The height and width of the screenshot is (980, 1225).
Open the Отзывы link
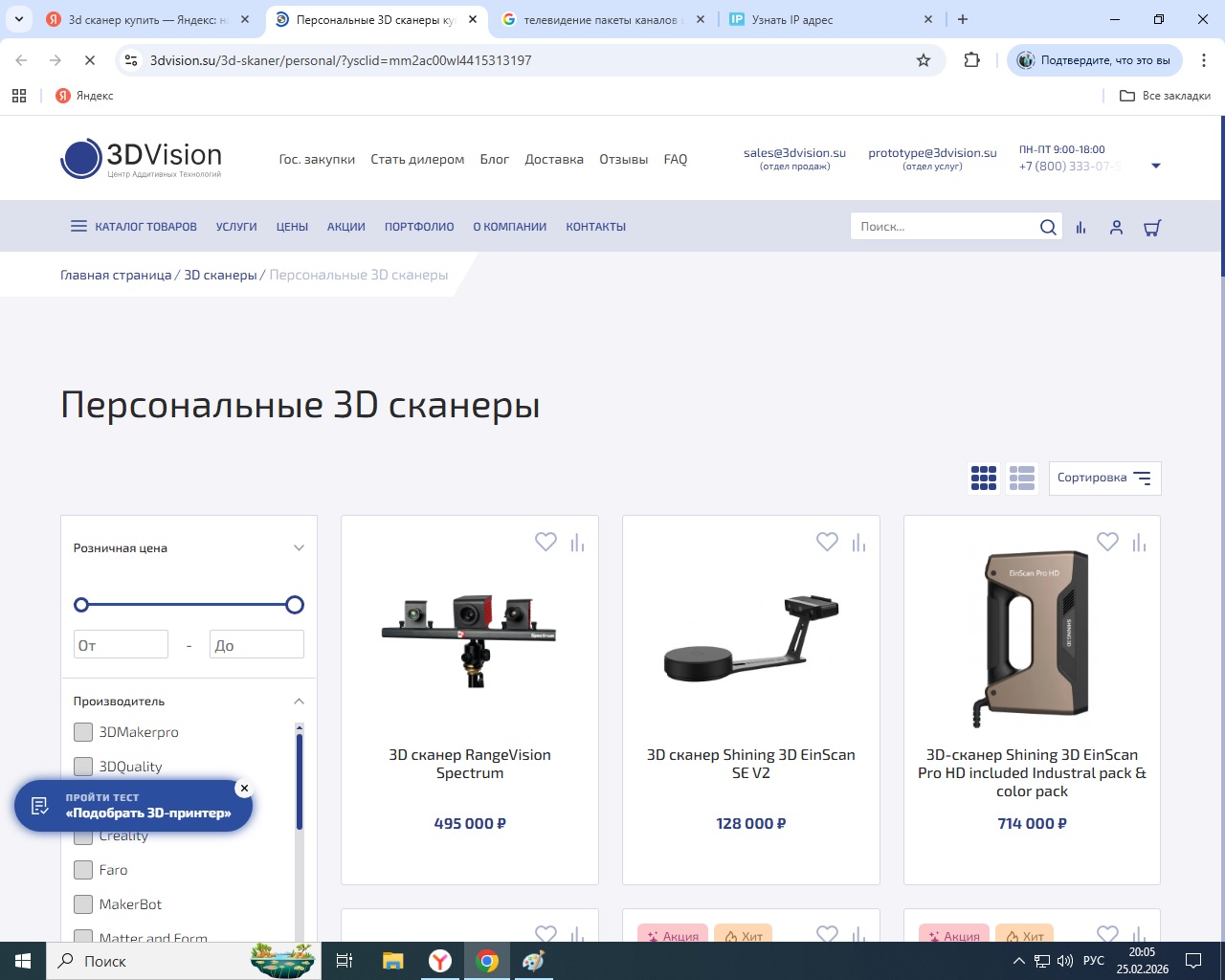(624, 160)
